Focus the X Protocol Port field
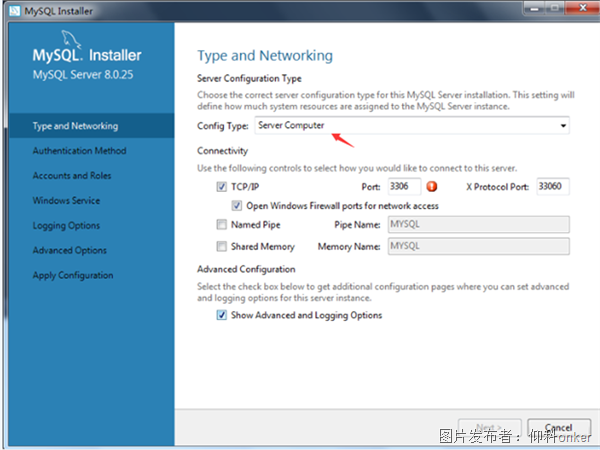The width and height of the screenshot is (600, 450). click(x=552, y=186)
